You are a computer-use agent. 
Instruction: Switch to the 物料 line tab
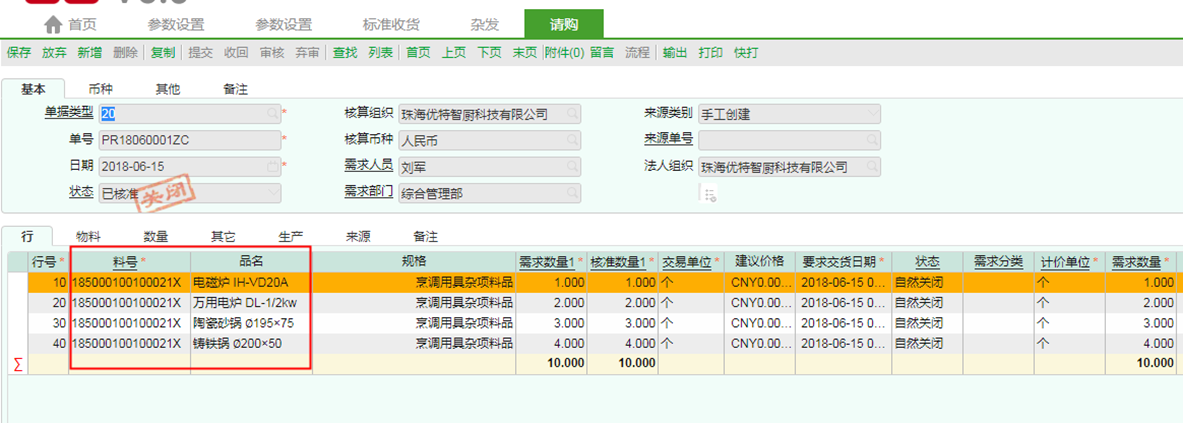pyautogui.click(x=88, y=237)
